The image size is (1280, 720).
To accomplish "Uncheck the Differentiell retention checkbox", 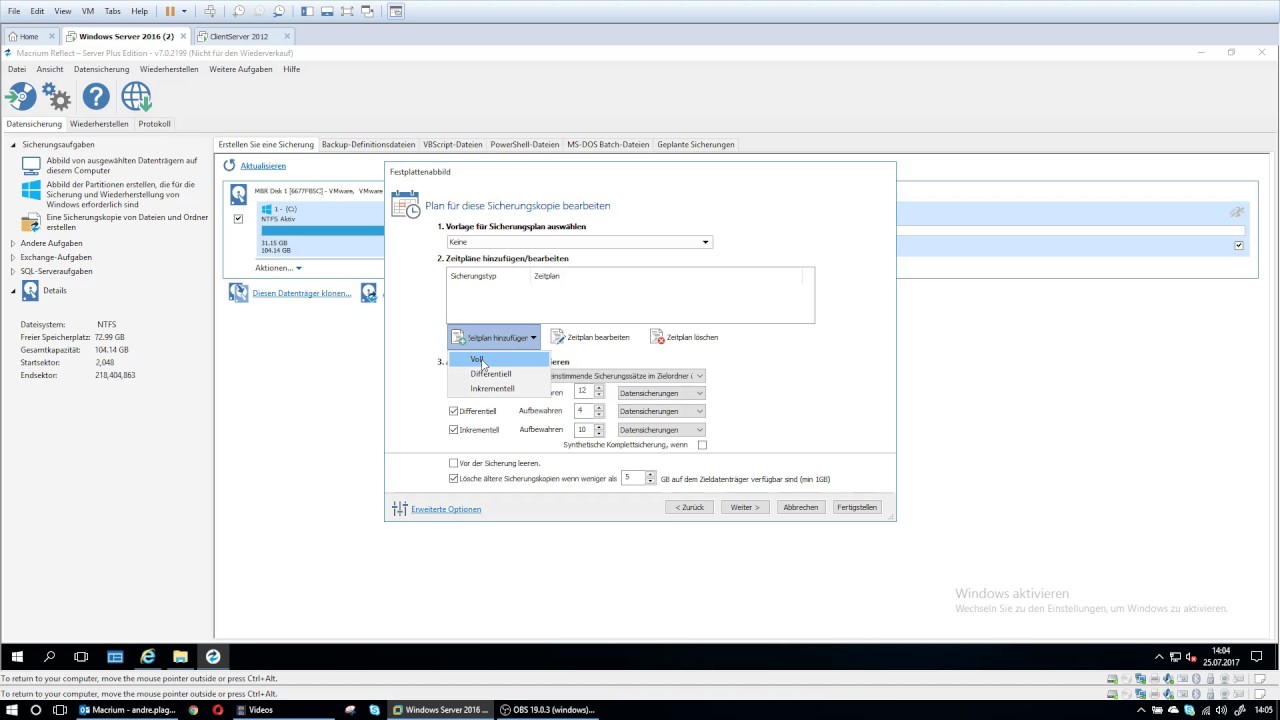I will pos(454,411).
